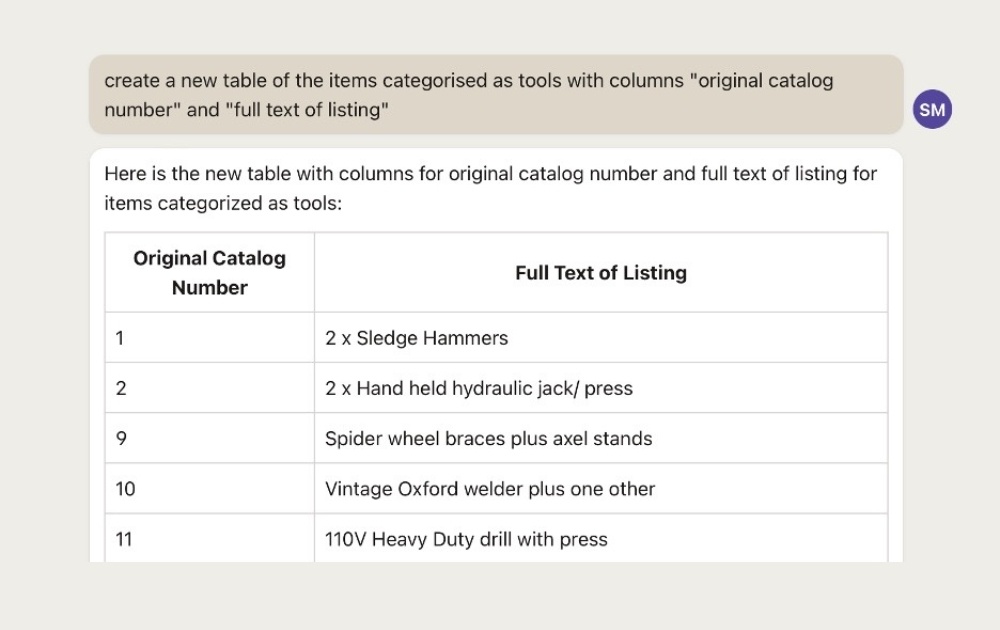Click the quoted text "full text of listing" in prompt
The height and width of the screenshot is (630, 1000).
(x=307, y=110)
